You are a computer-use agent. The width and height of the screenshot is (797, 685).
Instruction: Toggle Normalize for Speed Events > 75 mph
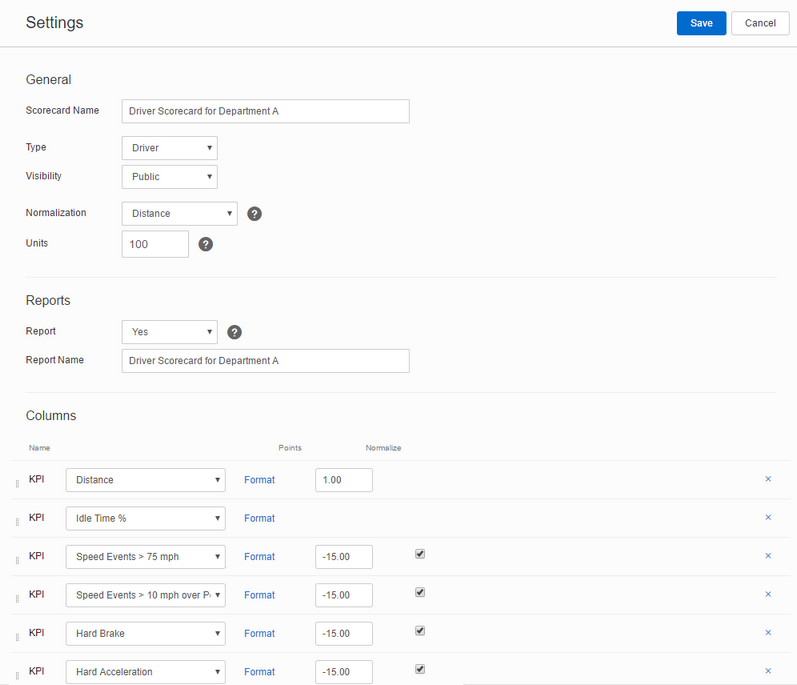[420, 554]
